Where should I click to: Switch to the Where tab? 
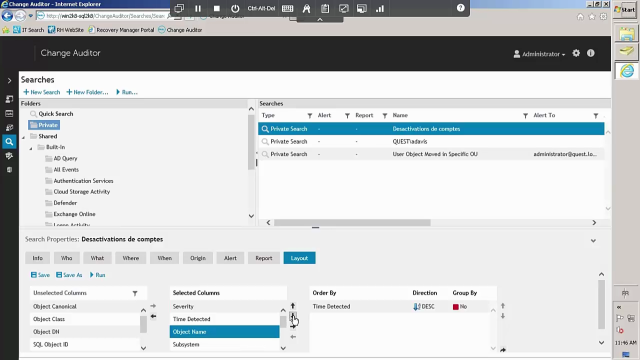point(131,258)
